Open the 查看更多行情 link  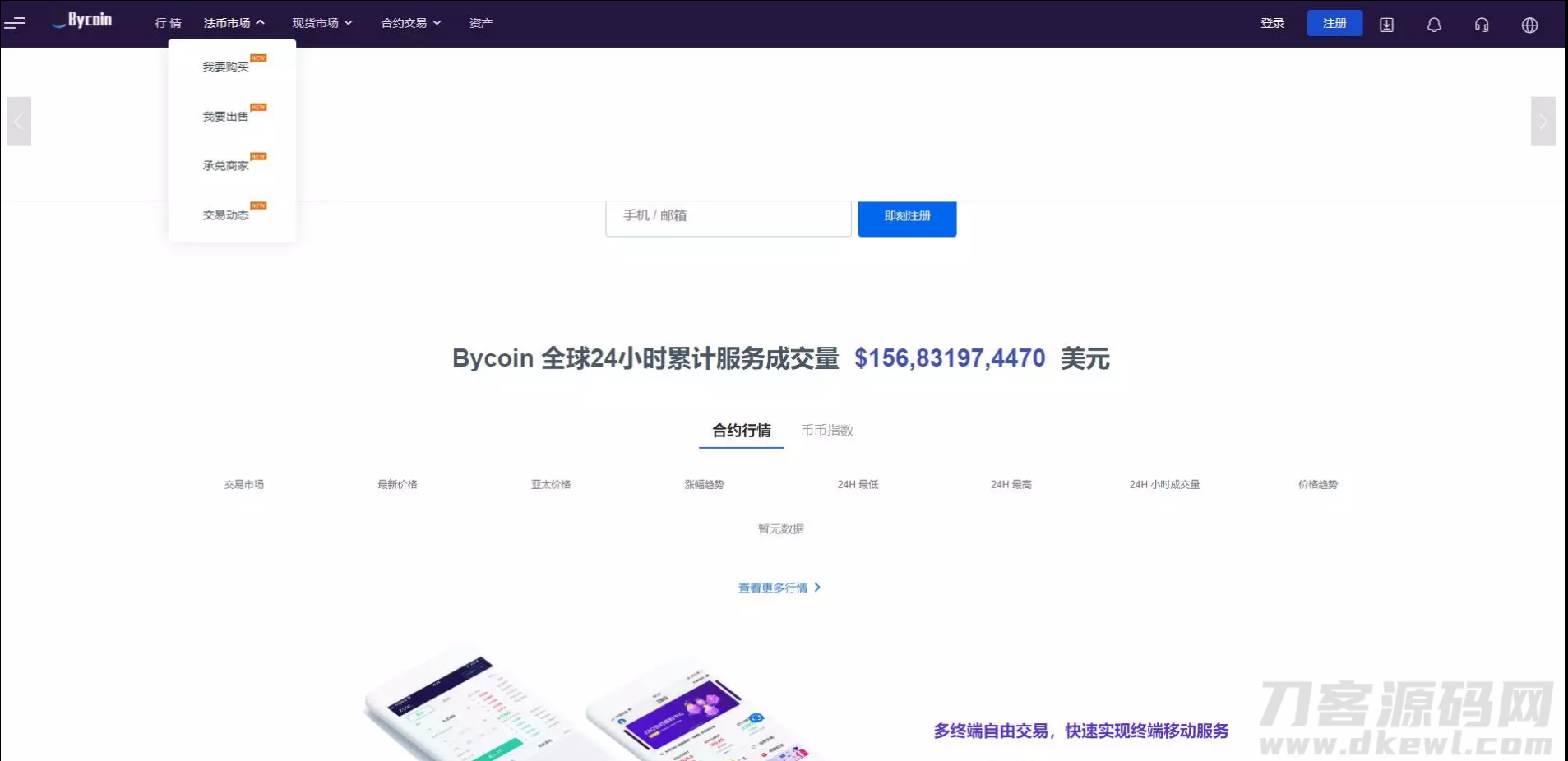click(779, 588)
